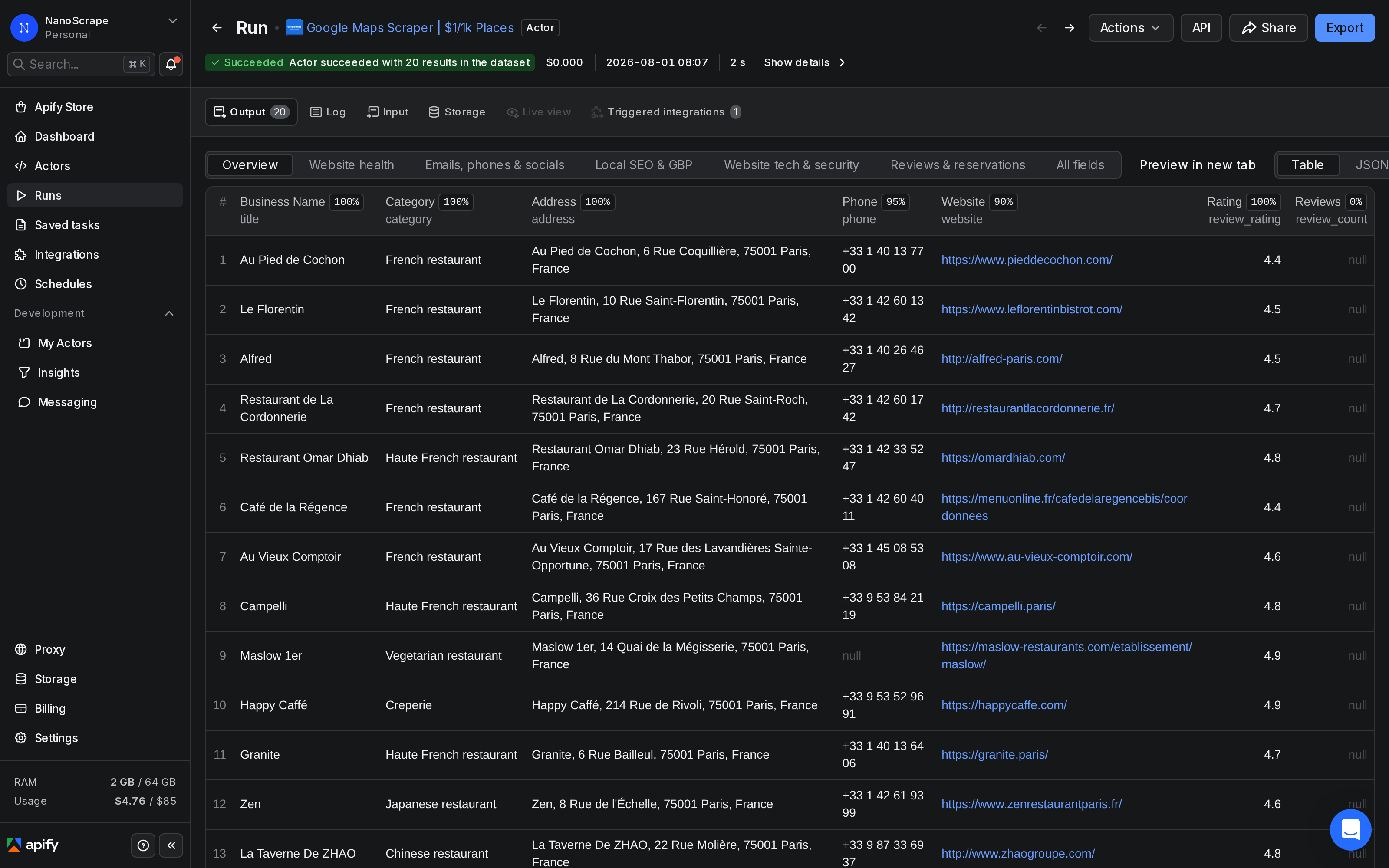
Task: Click the API button
Action: [x=1201, y=27]
